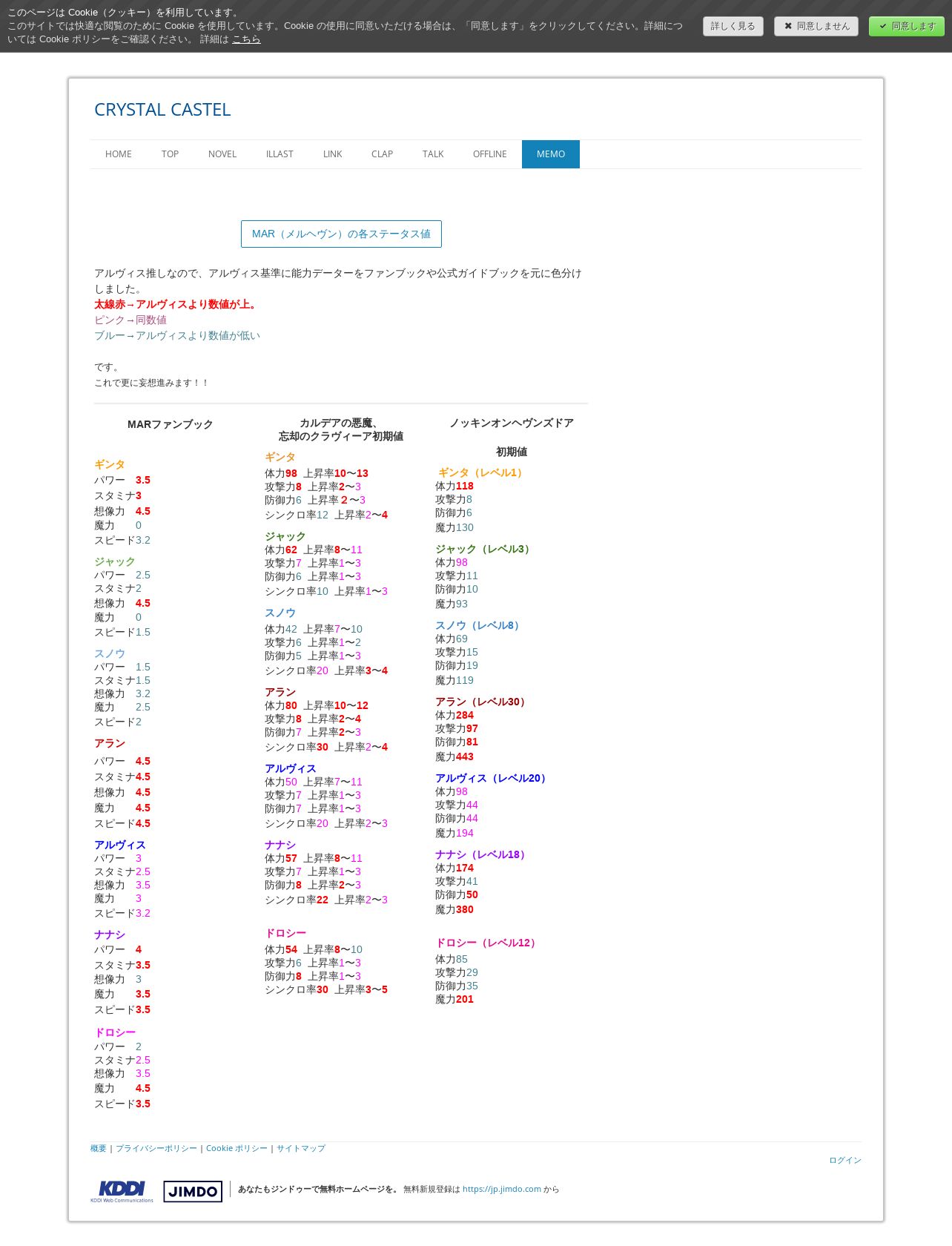Image resolution: width=952 pixels, height=1246 pixels.
Task: Click アルヴィス name in the MARファンブック column
Action: pyautogui.click(x=120, y=845)
